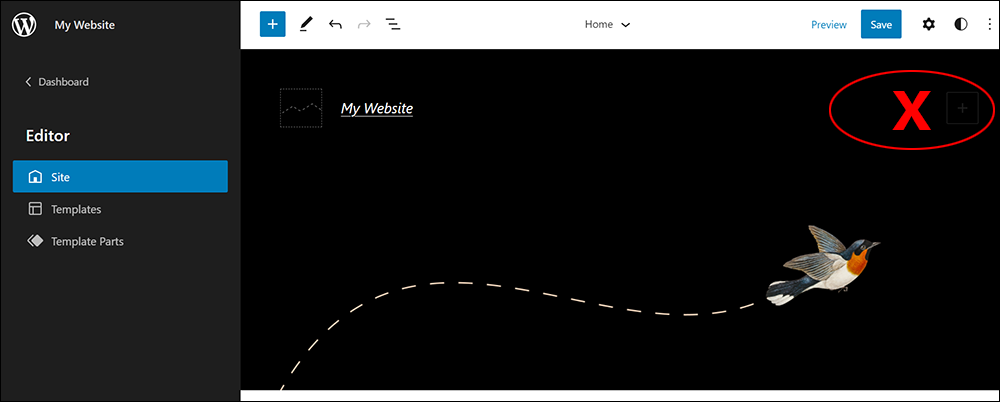Image resolution: width=1000 pixels, height=402 pixels.
Task: Click the WordPress logo icon
Action: coord(24,25)
